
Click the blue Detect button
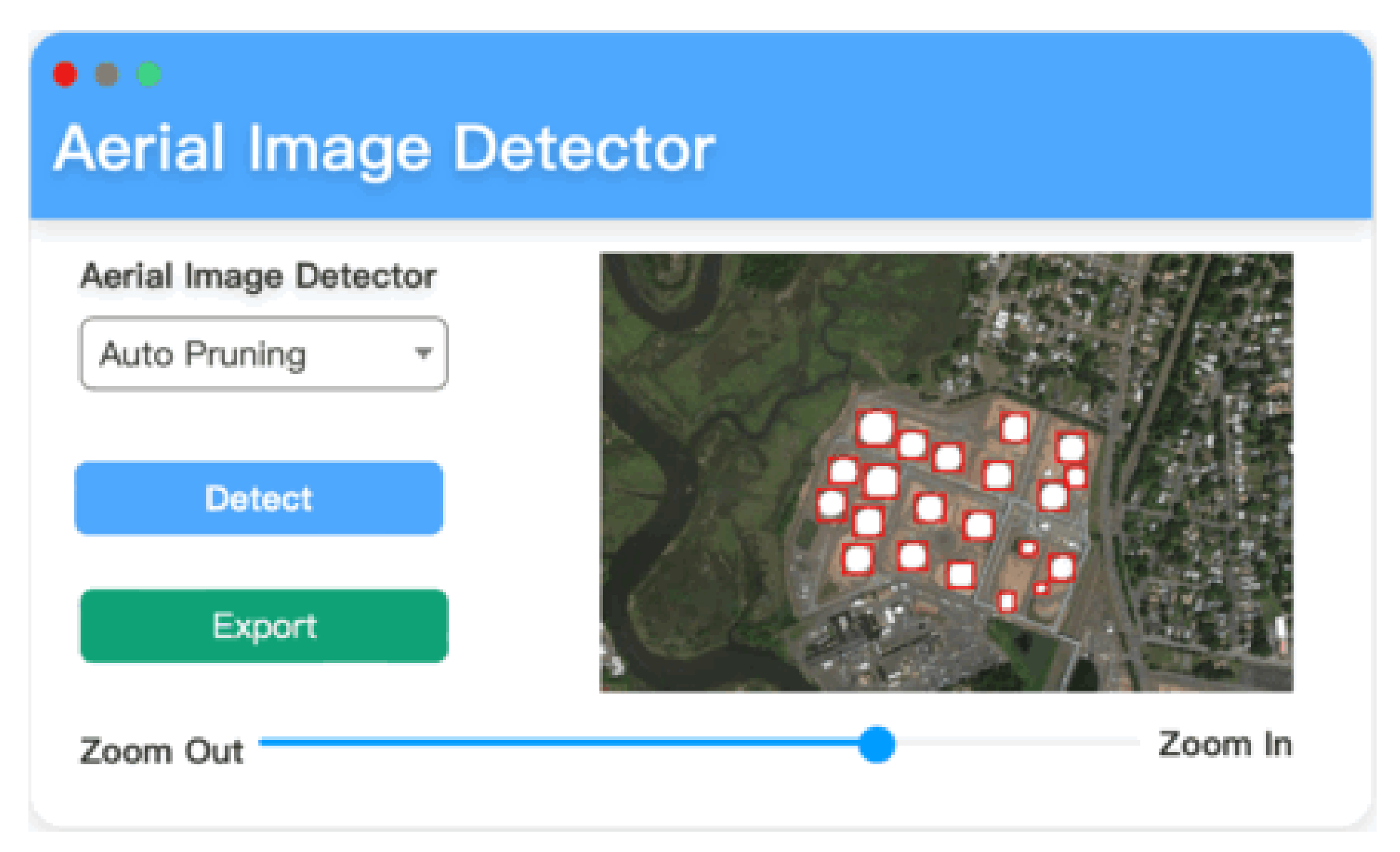pyautogui.click(x=259, y=498)
